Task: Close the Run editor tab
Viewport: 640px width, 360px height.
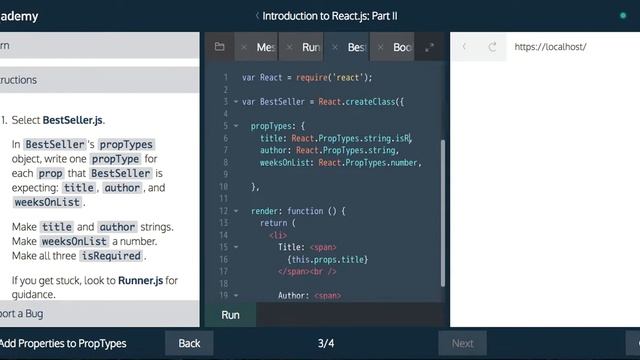Action: click(289, 47)
